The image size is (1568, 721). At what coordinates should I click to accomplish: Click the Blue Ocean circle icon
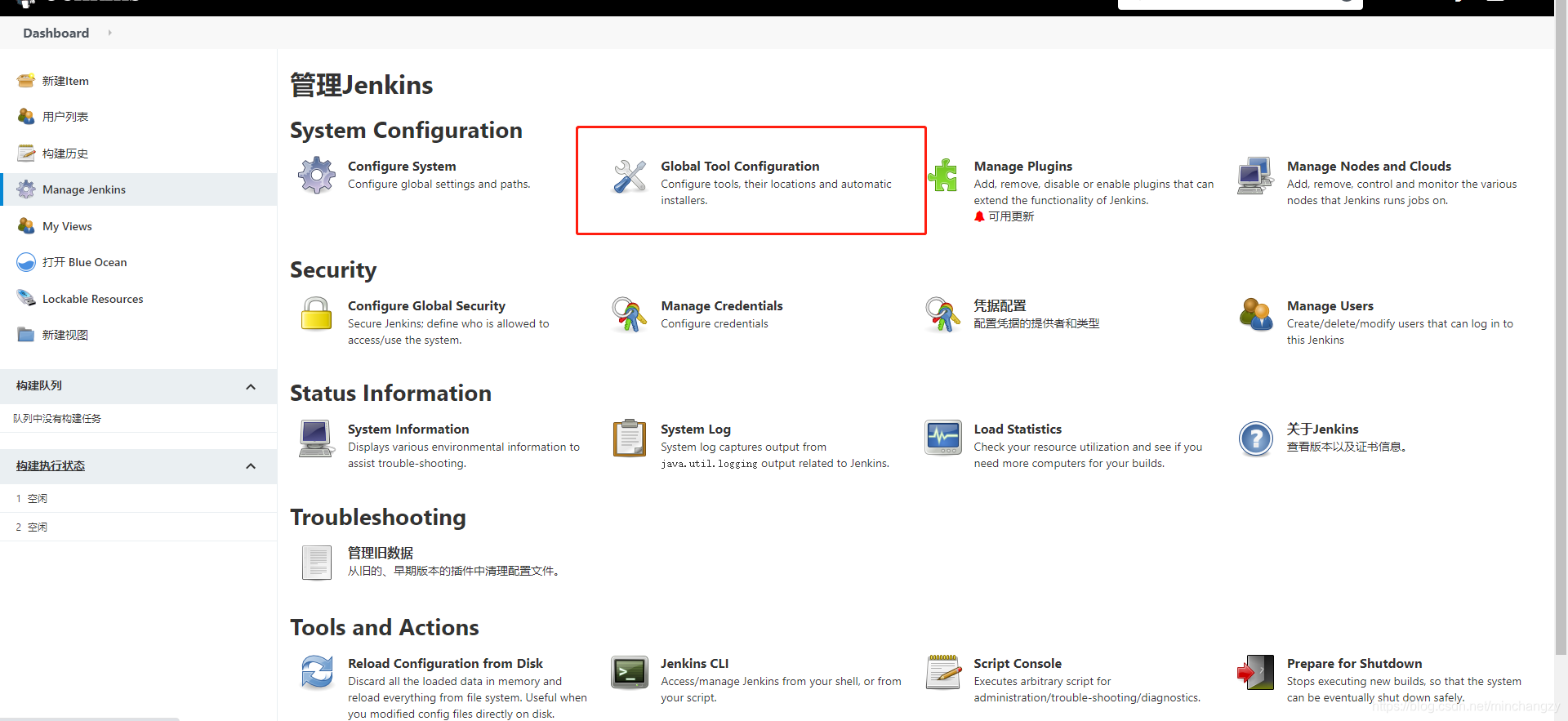click(x=26, y=262)
